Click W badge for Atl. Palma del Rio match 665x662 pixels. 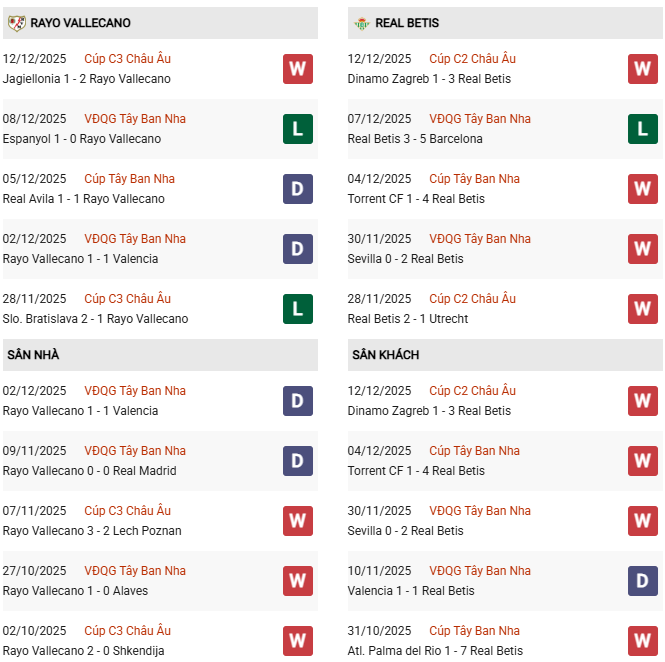(643, 641)
